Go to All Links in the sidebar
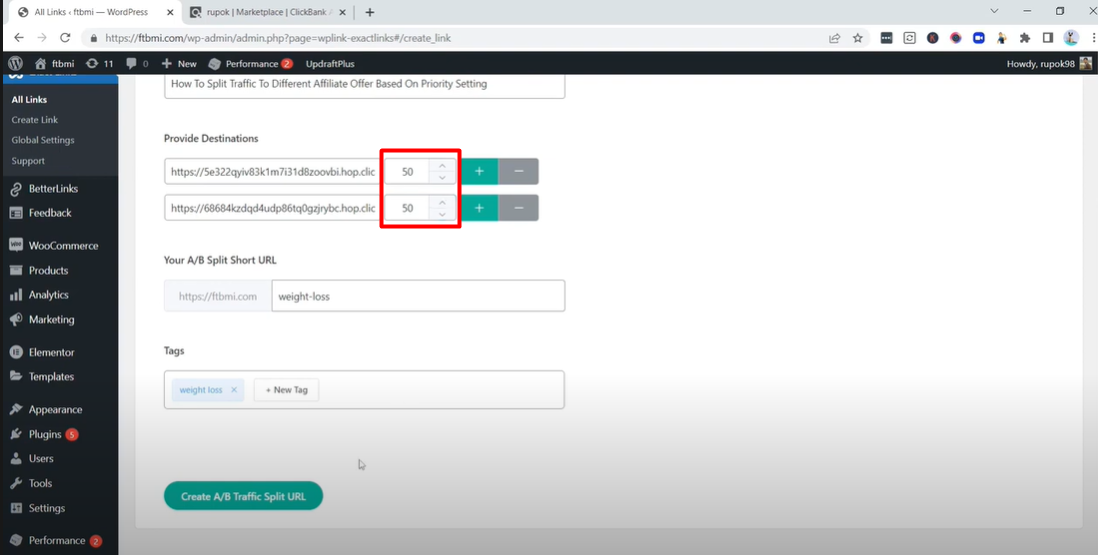Image resolution: width=1098 pixels, height=555 pixels. [29, 99]
